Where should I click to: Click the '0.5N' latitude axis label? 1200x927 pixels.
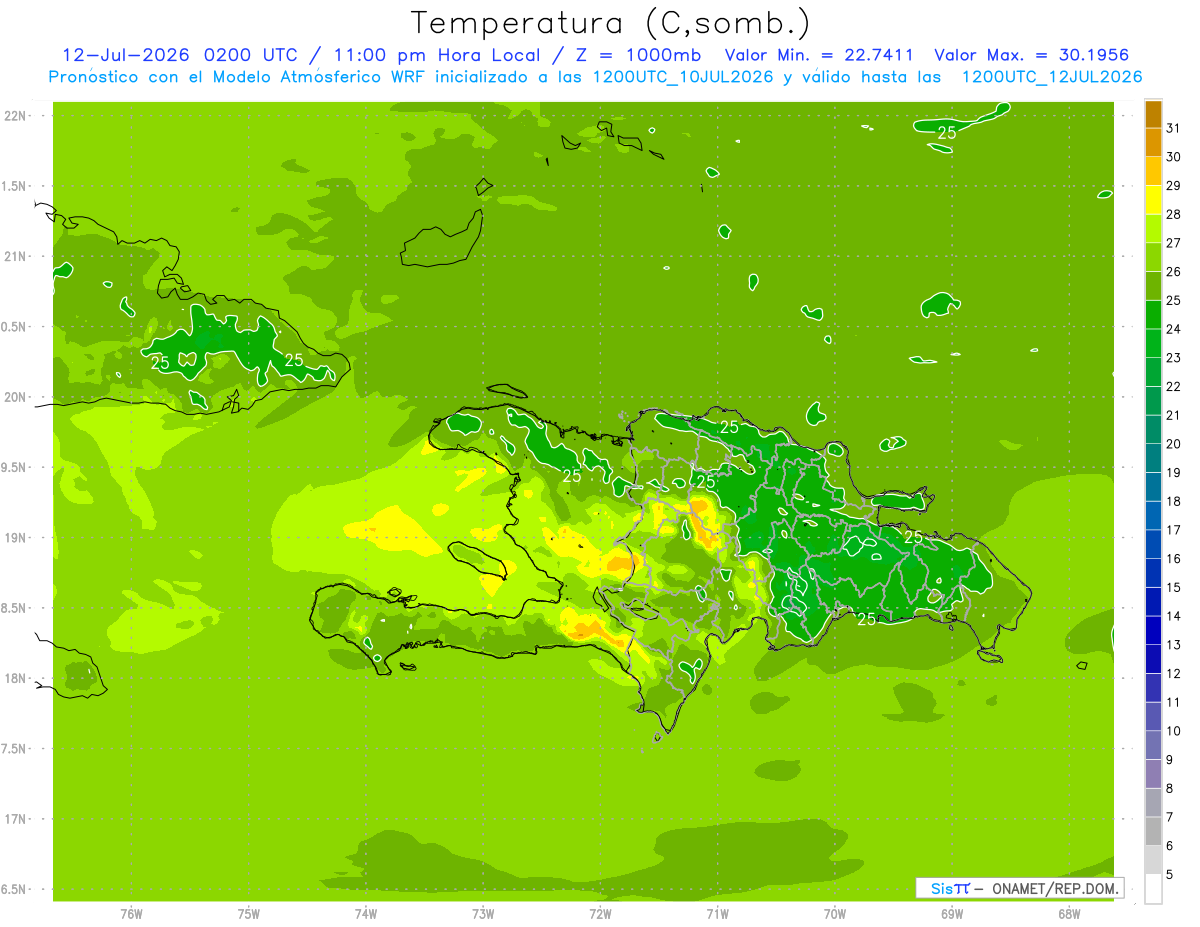(x=15, y=327)
